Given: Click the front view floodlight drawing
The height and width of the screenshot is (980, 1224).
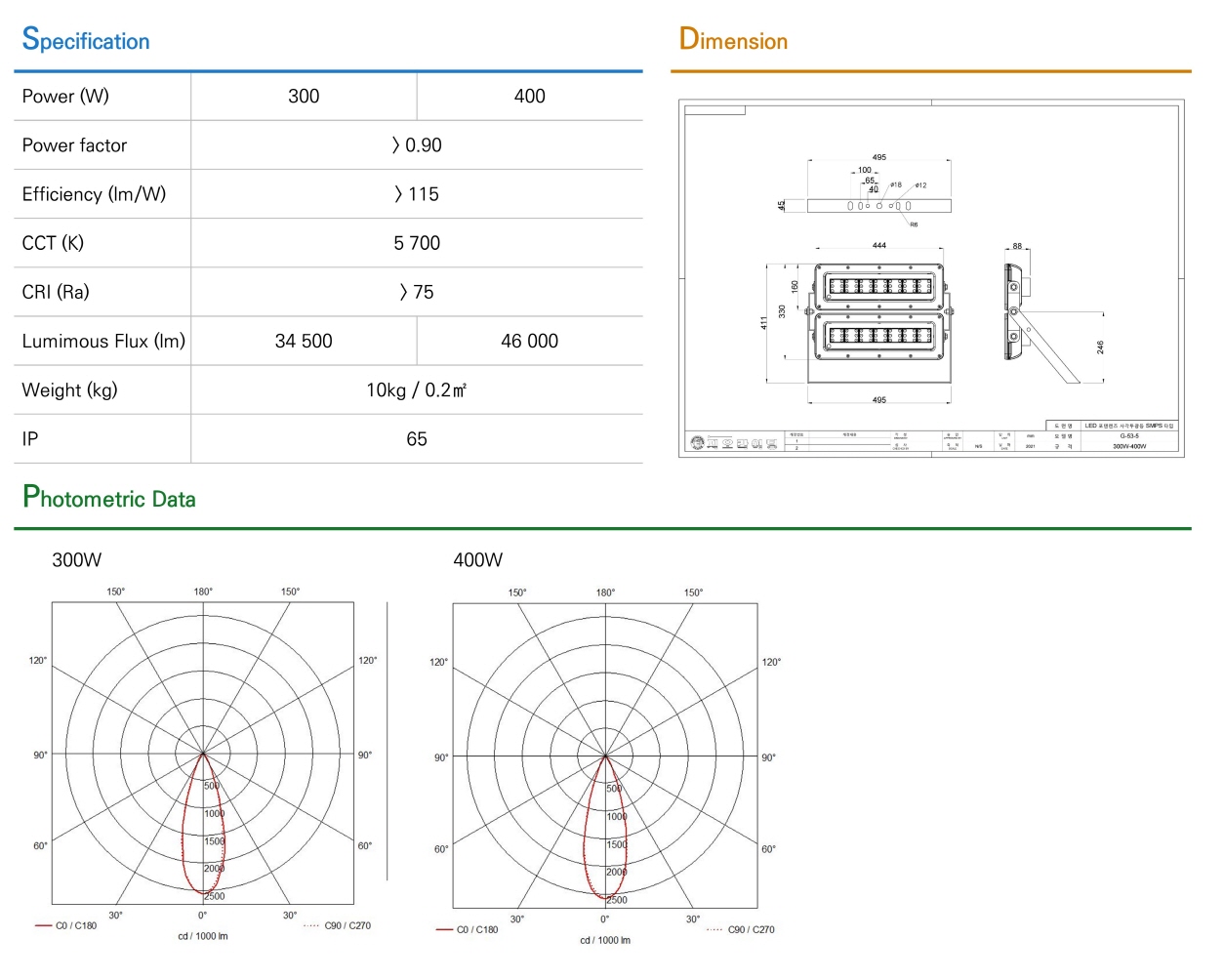Looking at the screenshot, I should pyautogui.click(x=879, y=323).
